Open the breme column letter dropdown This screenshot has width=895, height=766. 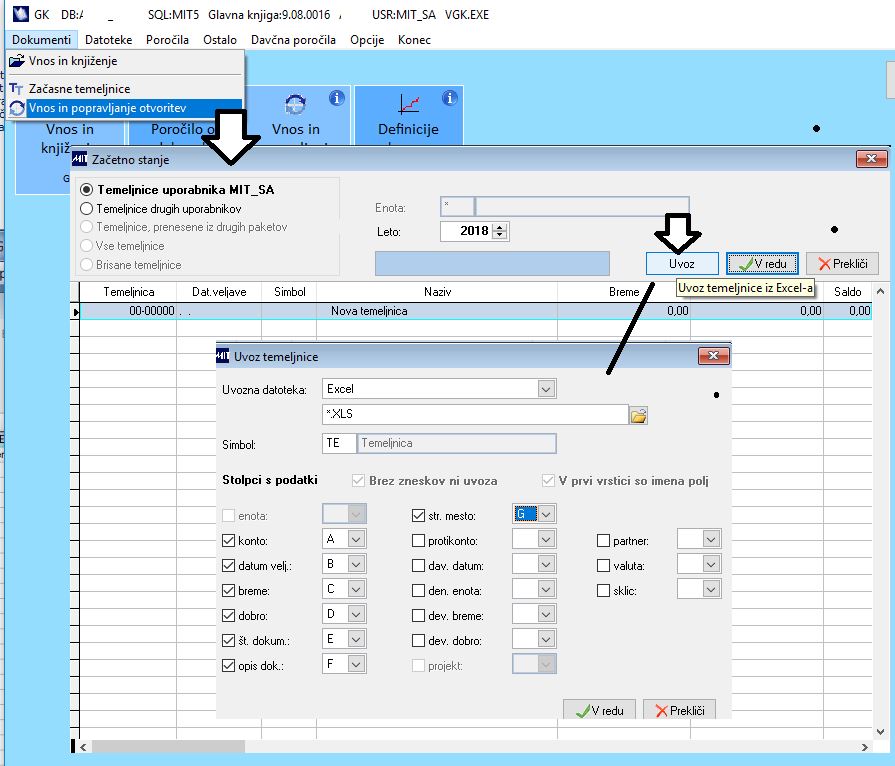(x=356, y=589)
